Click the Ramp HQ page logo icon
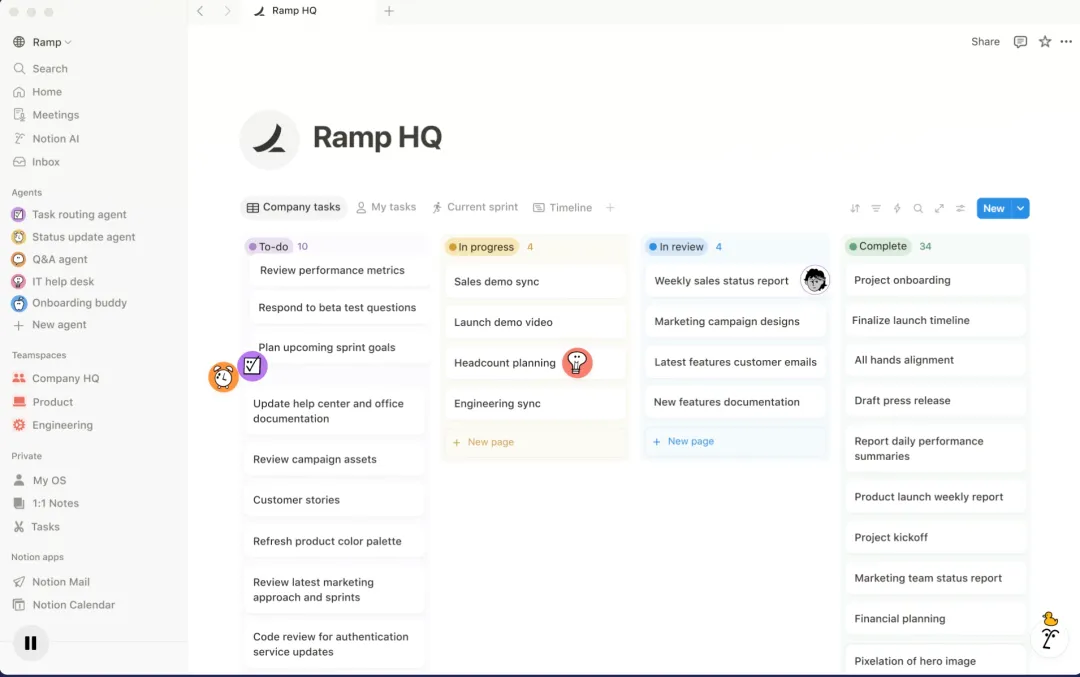This screenshot has height=677, width=1080. (x=269, y=140)
